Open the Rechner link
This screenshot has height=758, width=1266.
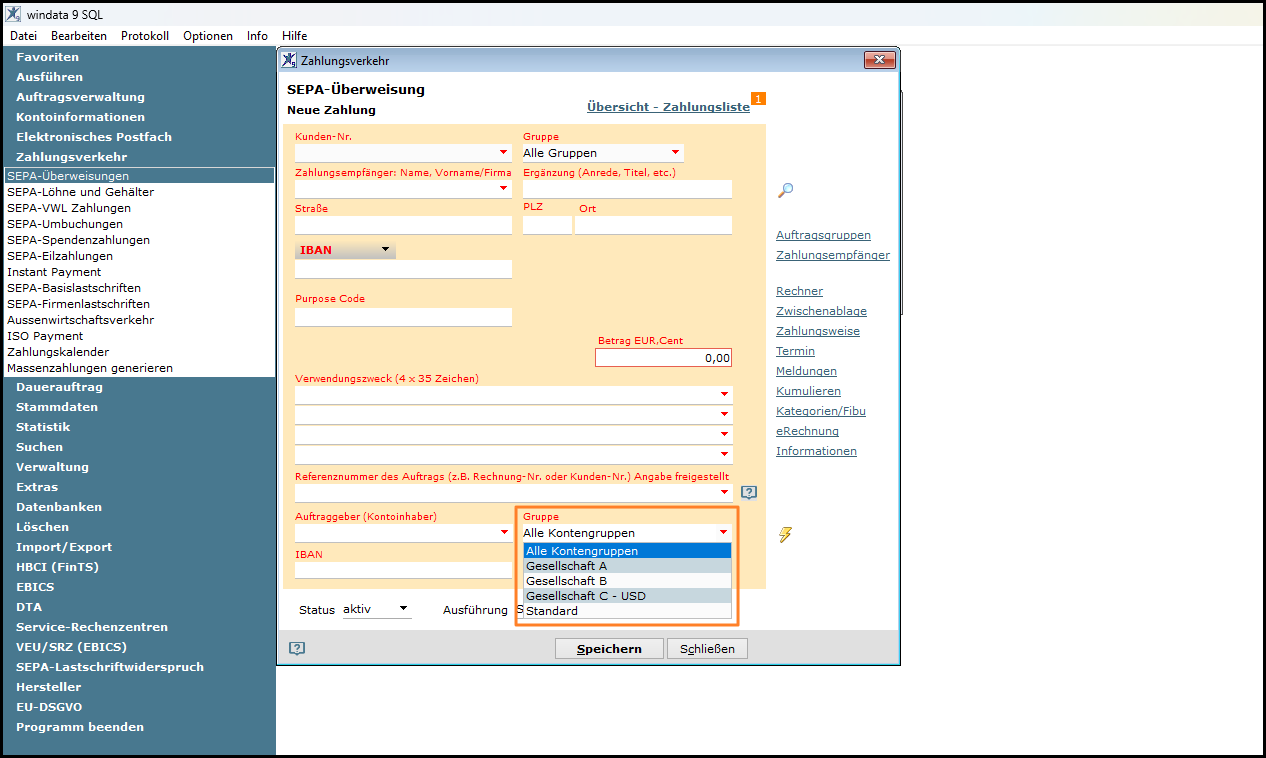click(799, 291)
